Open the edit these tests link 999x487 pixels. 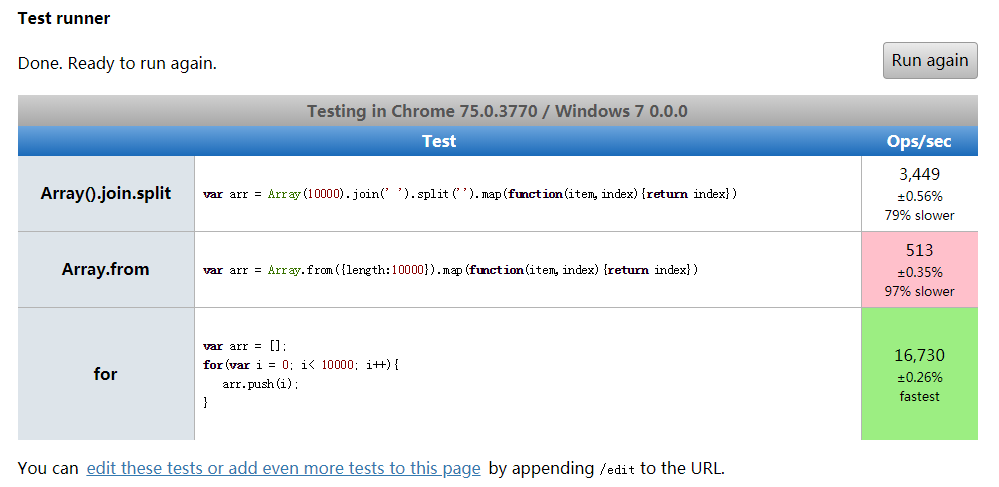click(283, 468)
